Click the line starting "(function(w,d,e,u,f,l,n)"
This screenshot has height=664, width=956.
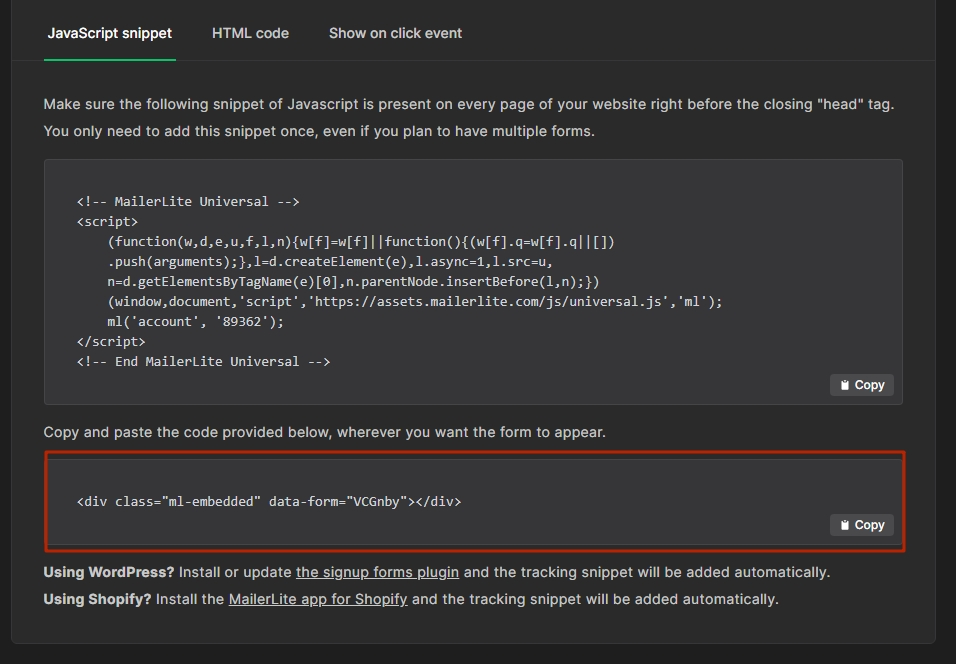361,242
